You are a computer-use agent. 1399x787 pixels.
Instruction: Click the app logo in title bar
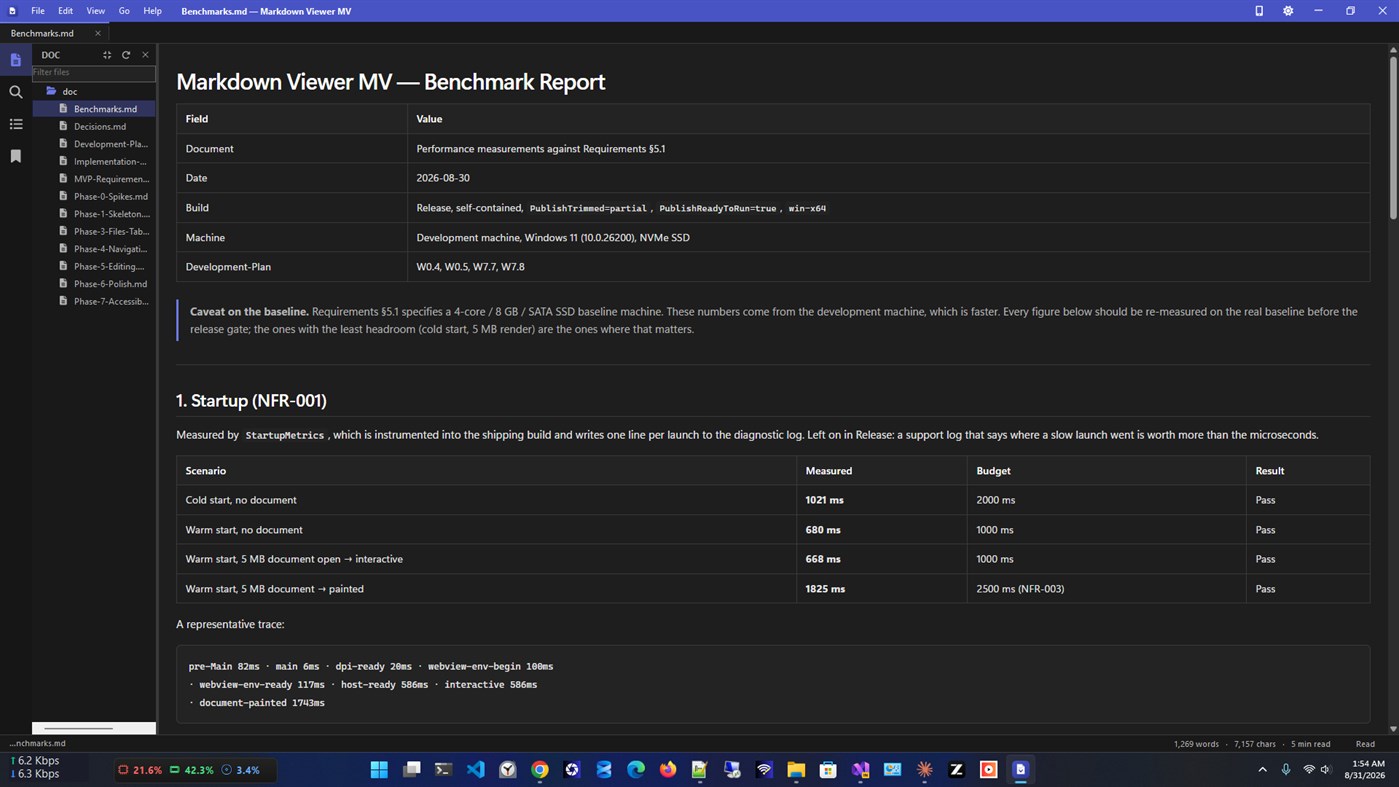12,11
